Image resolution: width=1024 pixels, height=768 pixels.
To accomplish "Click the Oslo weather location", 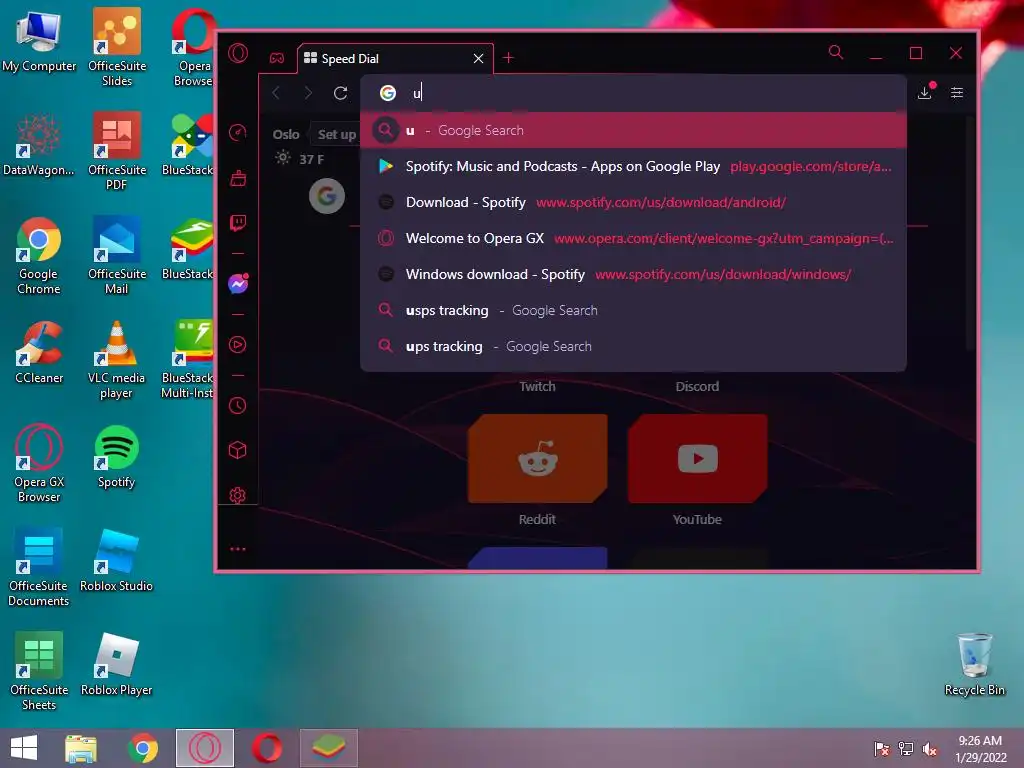I will (x=286, y=135).
